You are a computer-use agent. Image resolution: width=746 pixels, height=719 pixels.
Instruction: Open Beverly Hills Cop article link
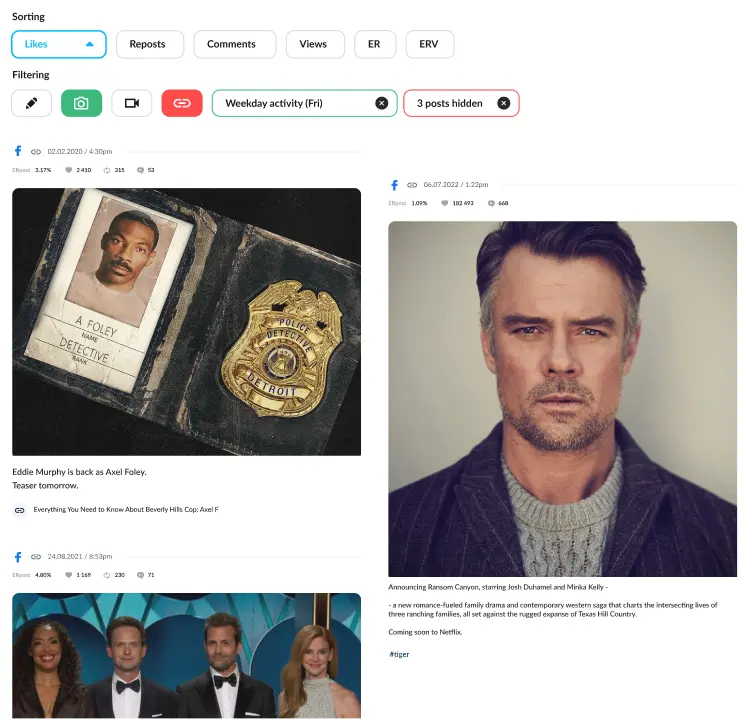point(125,510)
